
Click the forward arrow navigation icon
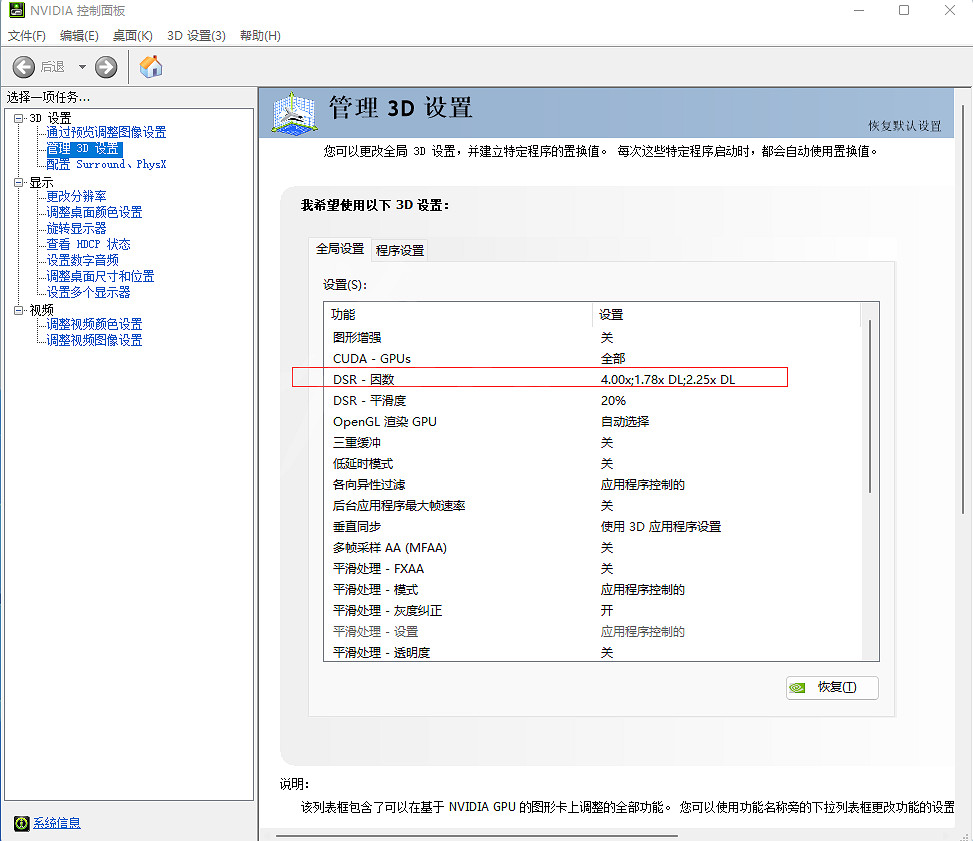pos(106,67)
